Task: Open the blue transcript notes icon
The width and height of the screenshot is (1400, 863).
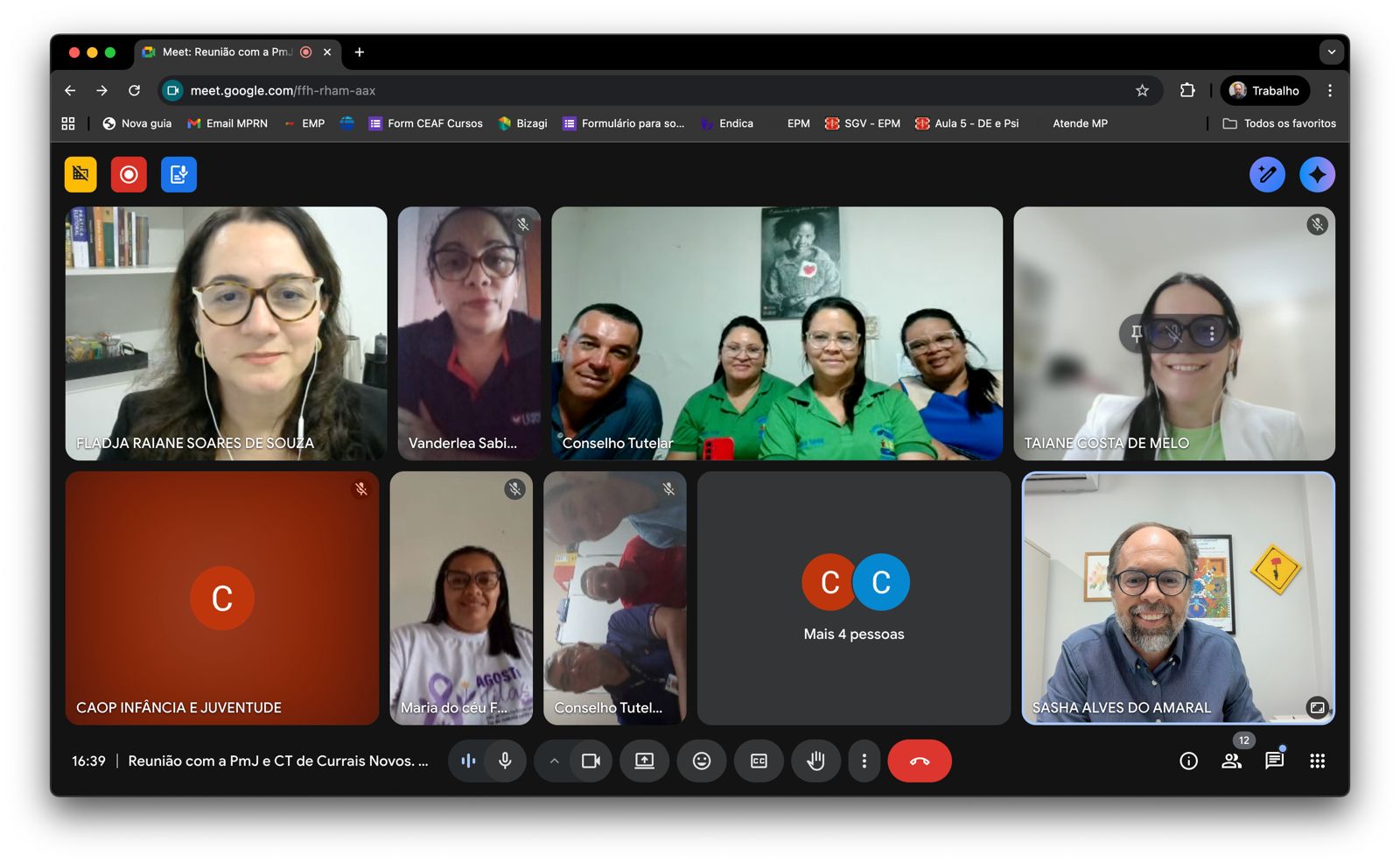Action: coord(178,174)
